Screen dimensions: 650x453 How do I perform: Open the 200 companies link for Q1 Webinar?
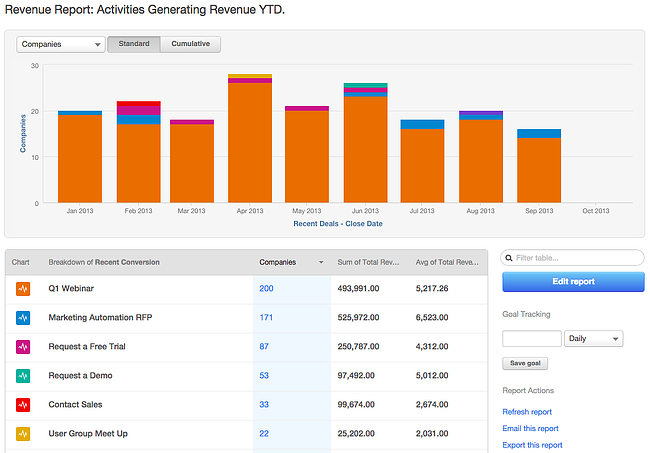(x=266, y=288)
